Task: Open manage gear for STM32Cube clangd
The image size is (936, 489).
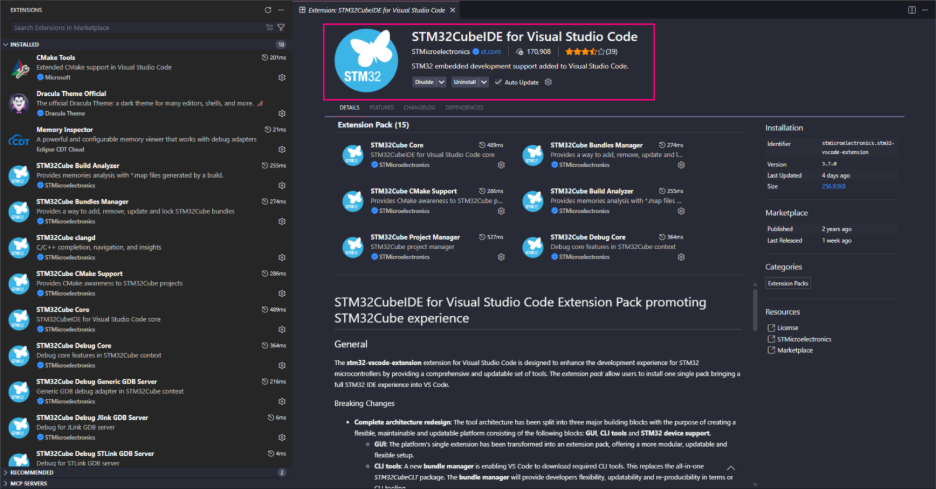Action: click(x=282, y=257)
